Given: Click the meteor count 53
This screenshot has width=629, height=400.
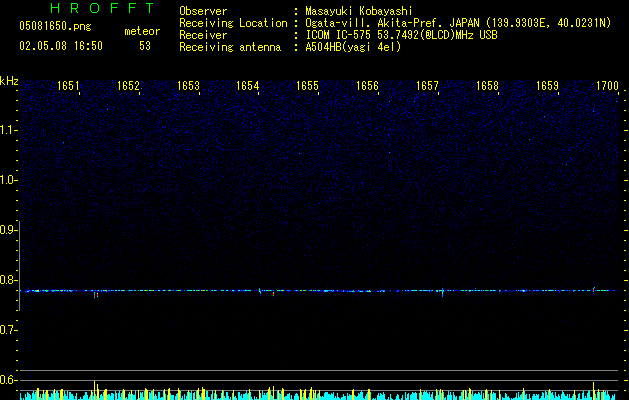Looking at the screenshot, I should 145,46.
